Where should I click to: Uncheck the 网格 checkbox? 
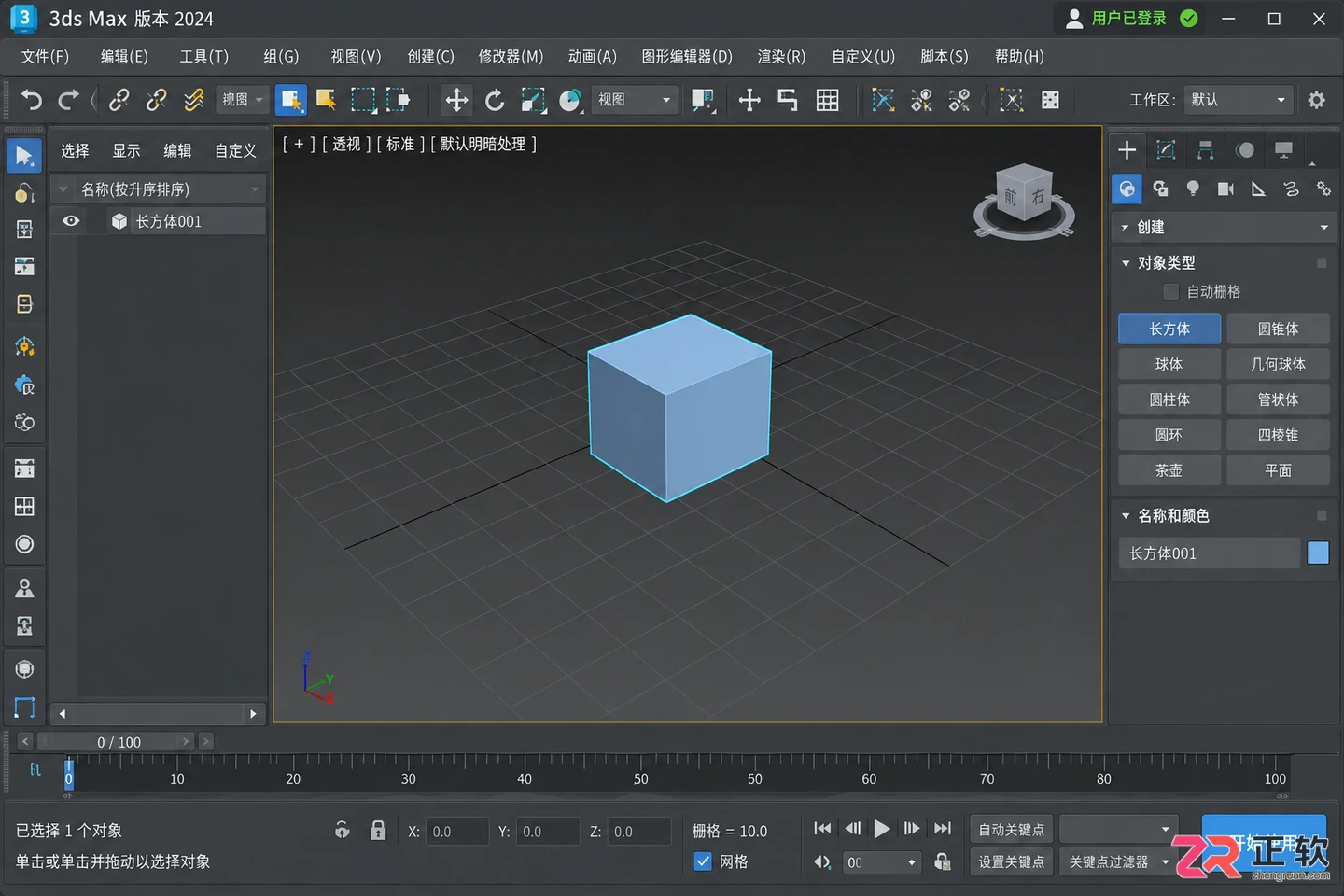pos(703,861)
